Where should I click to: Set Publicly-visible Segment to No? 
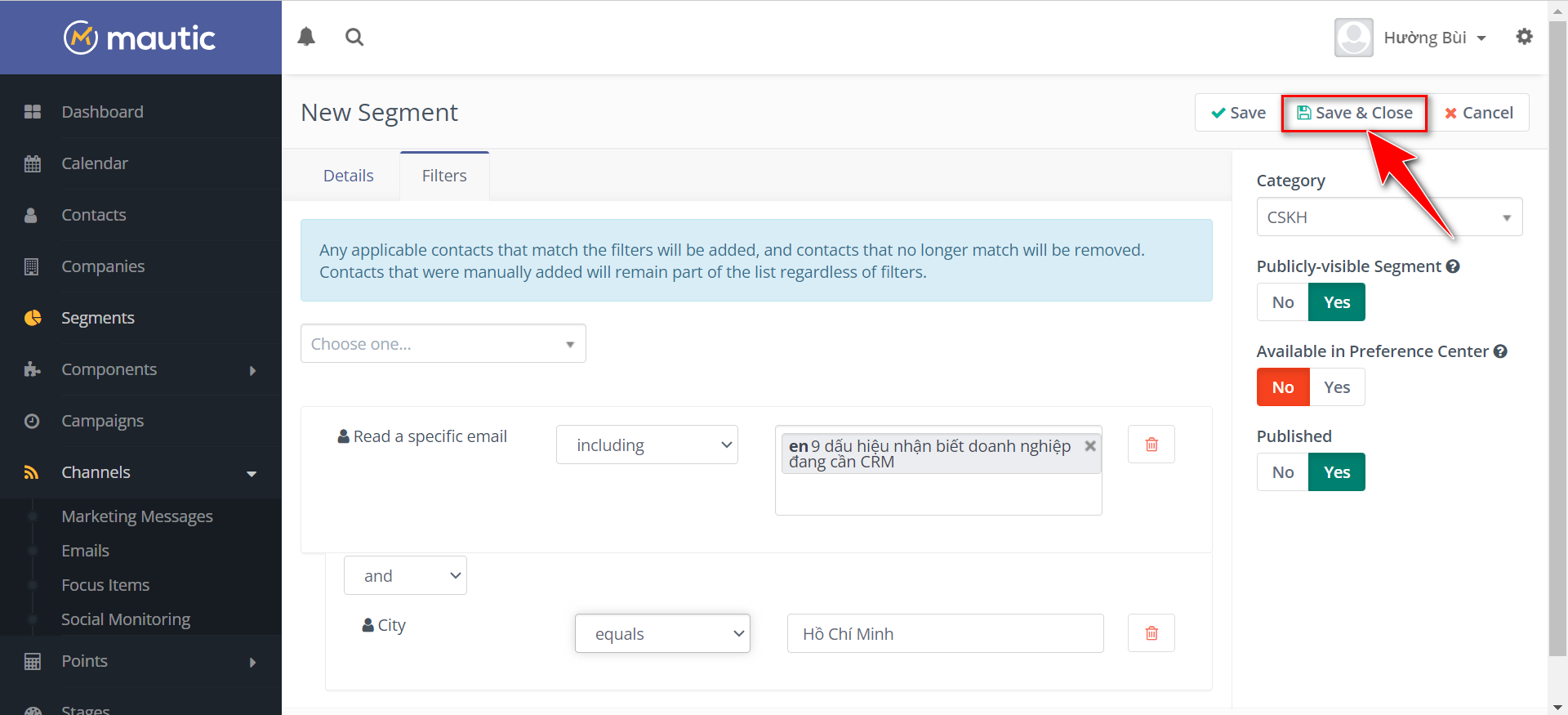(1282, 302)
